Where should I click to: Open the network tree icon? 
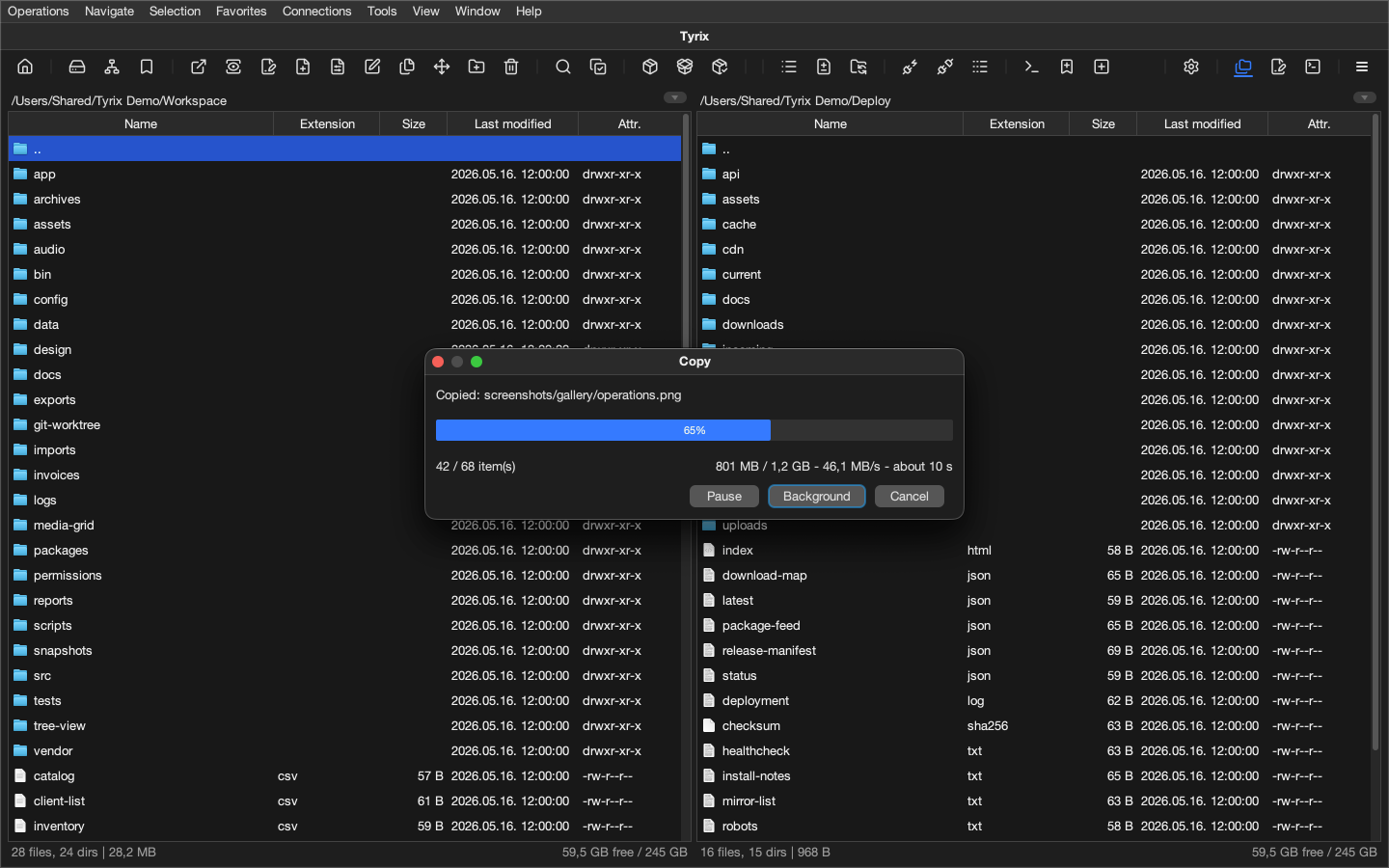pyautogui.click(x=112, y=67)
